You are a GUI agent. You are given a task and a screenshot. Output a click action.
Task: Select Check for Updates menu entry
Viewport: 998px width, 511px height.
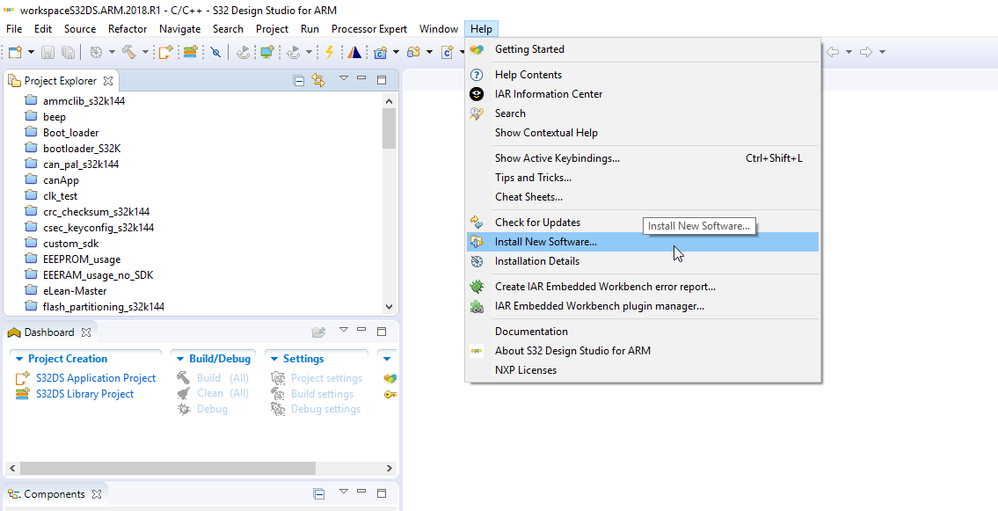point(642,222)
